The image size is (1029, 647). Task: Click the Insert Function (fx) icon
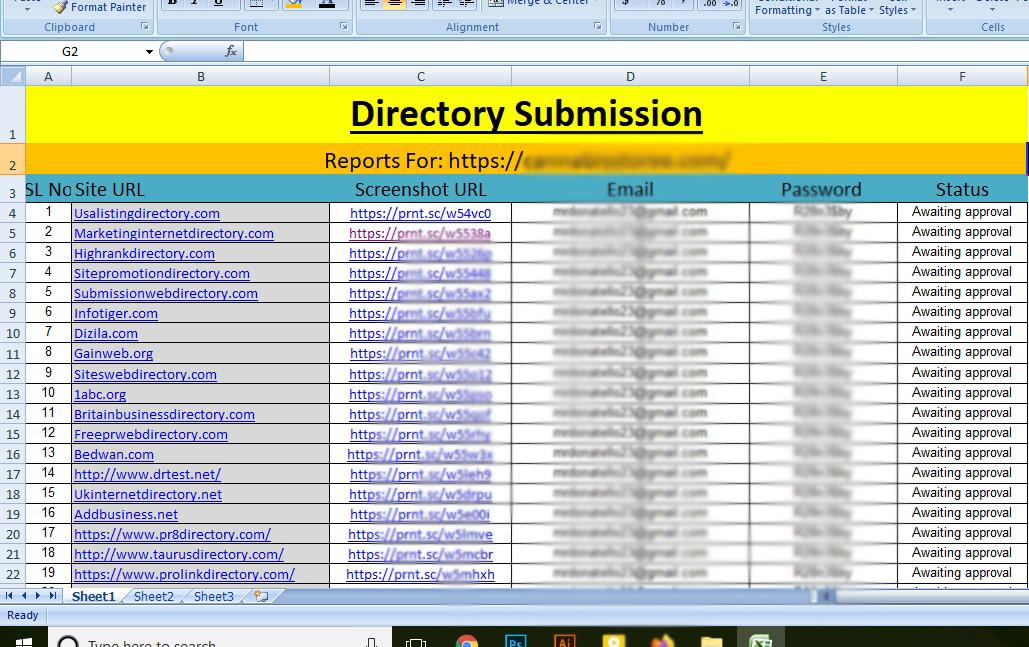(x=232, y=50)
